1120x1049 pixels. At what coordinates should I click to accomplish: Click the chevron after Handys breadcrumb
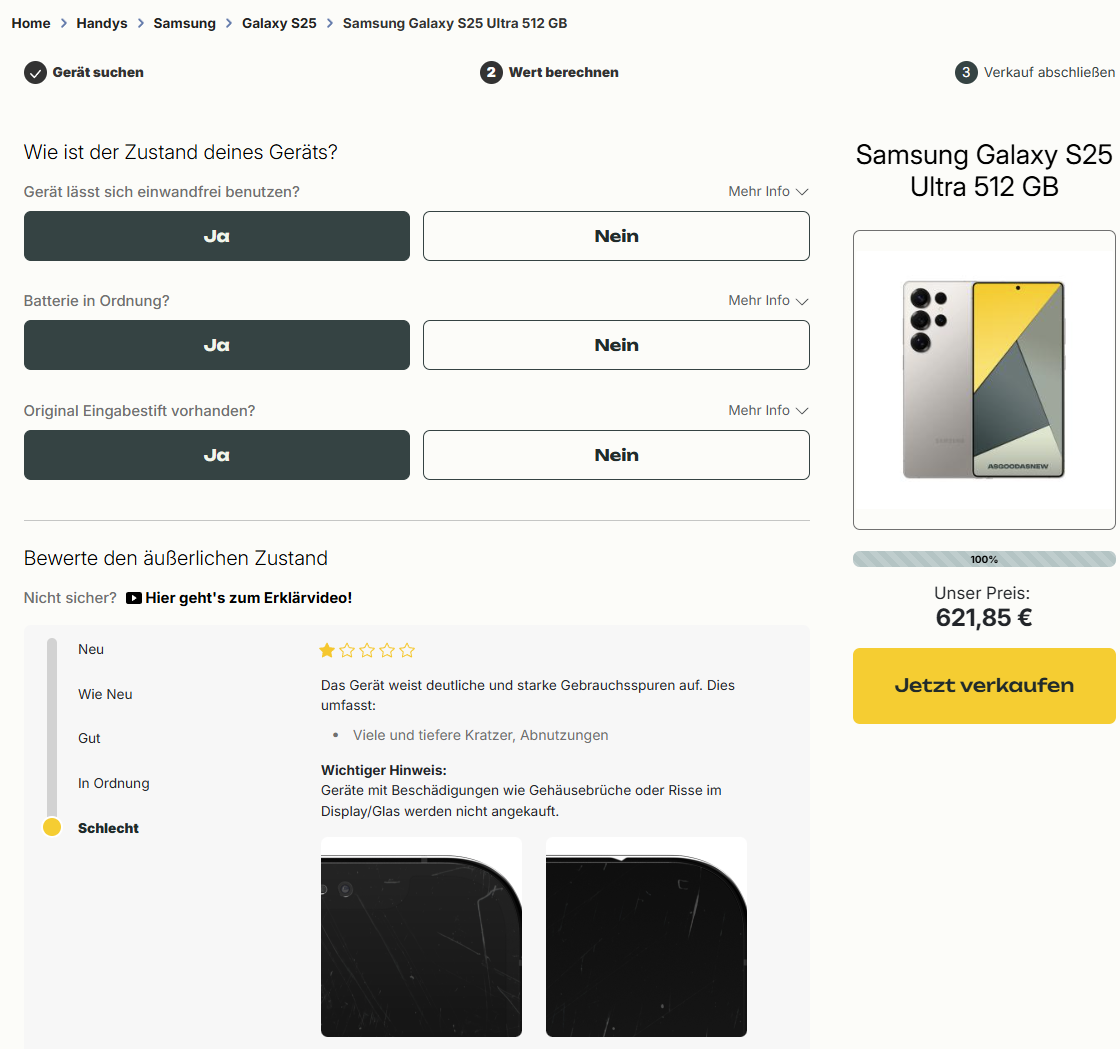141,23
